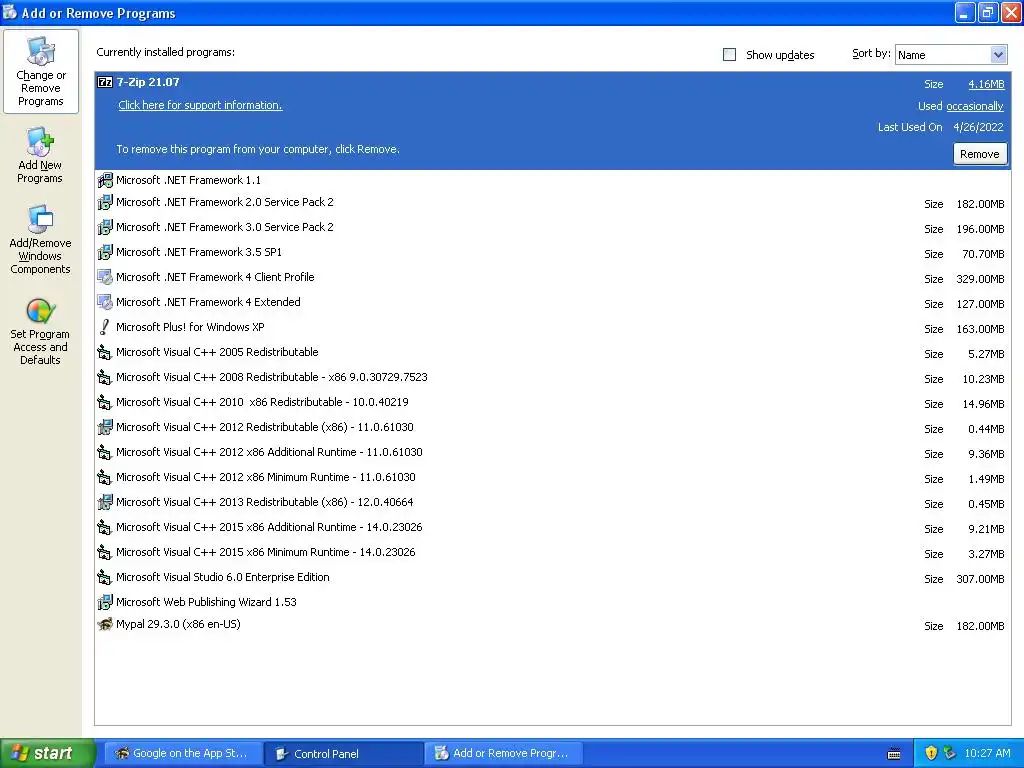Select Mypal 29.3.0 (x86 en-US) entry
Viewport: 1024px width, 768px height.
[x=552, y=624]
